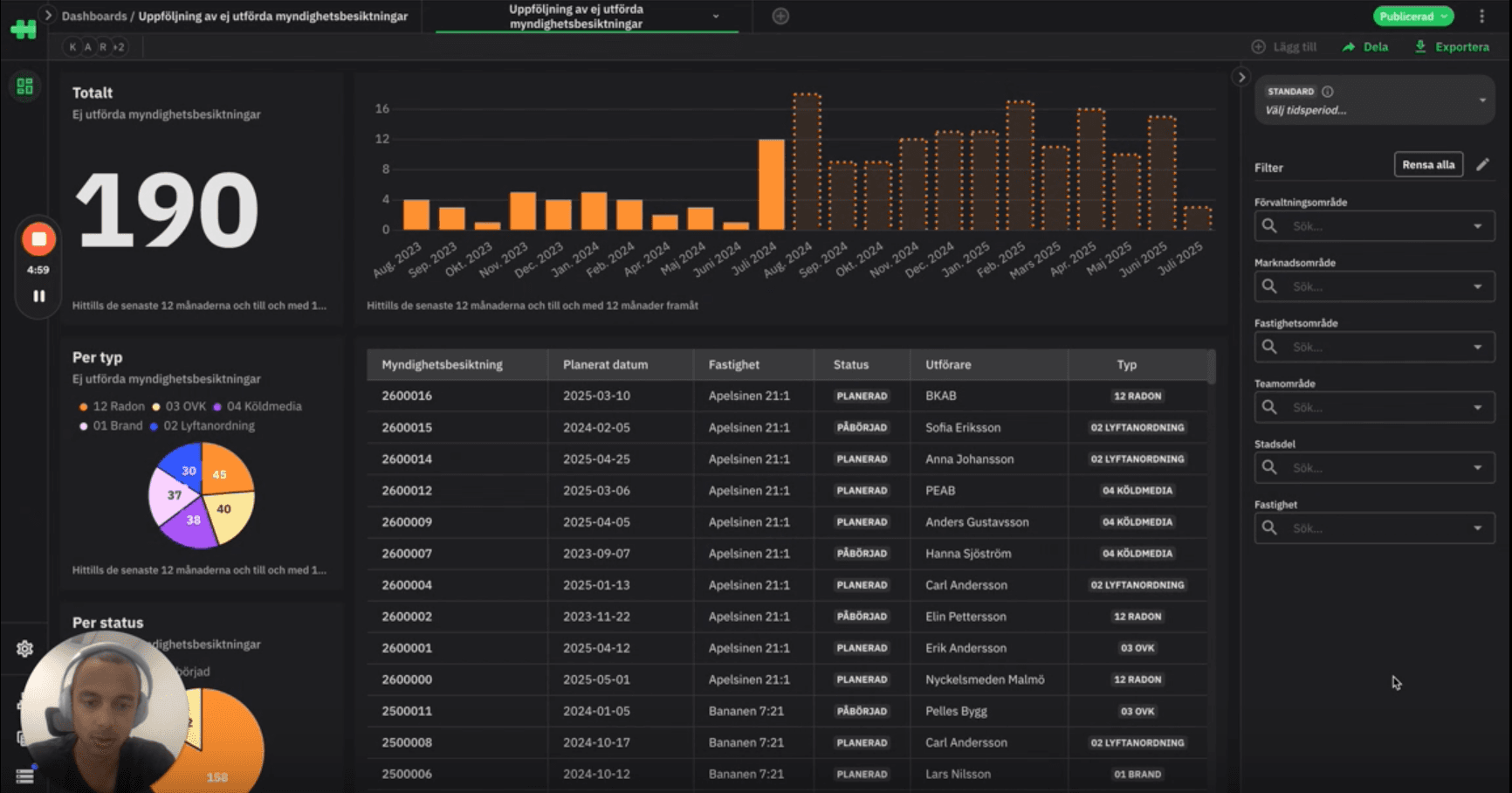Select the orange pie slice labeled 45

point(223,471)
